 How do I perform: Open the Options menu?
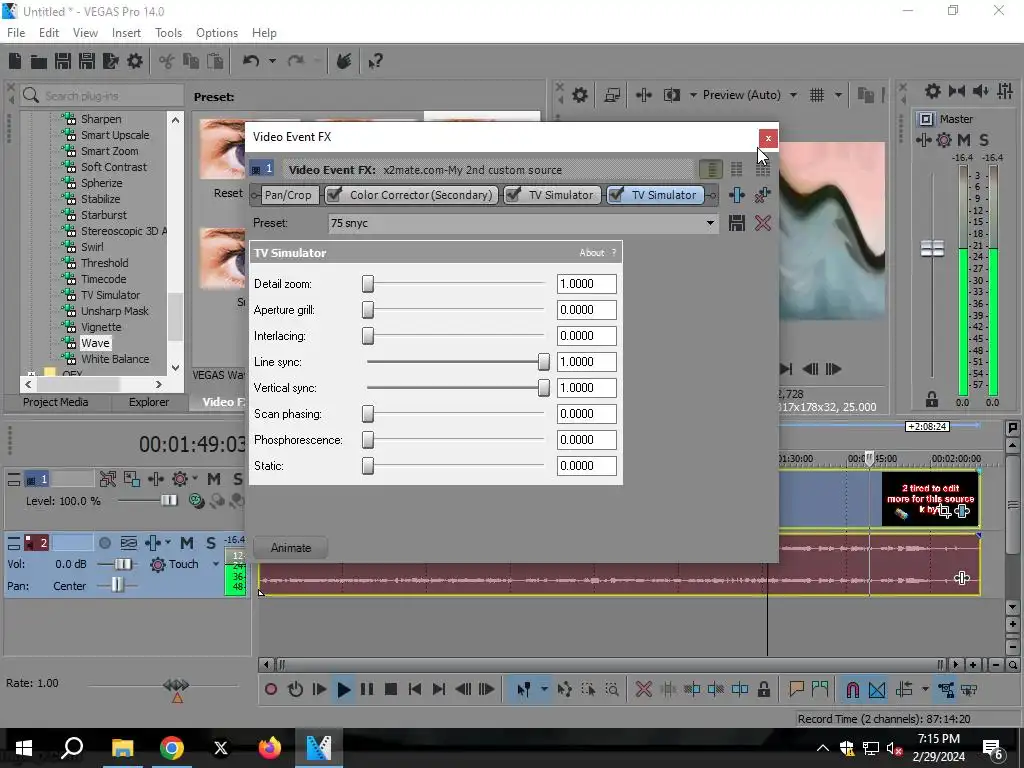(217, 33)
